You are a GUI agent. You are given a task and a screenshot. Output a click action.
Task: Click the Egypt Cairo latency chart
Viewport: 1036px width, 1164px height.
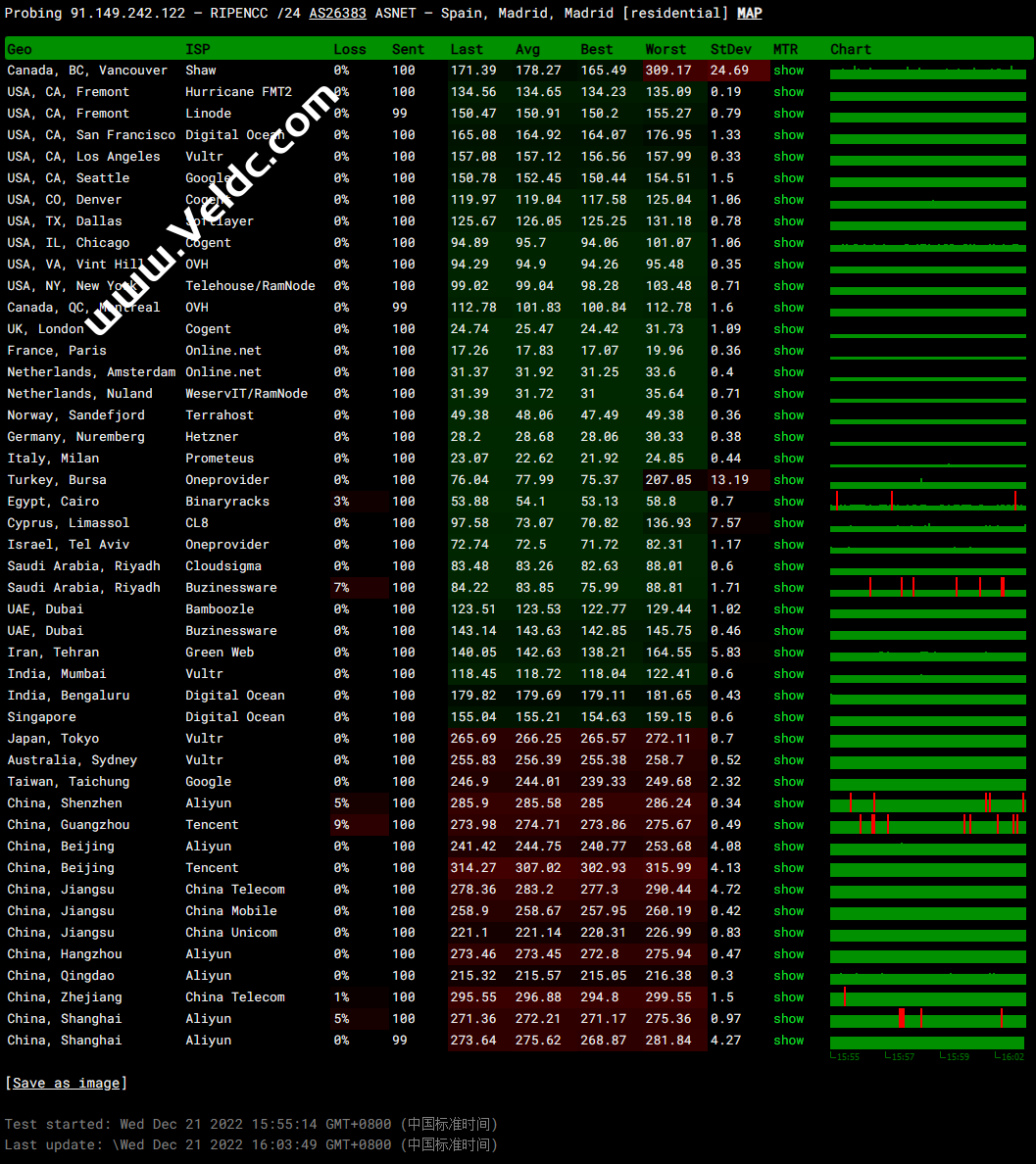click(x=927, y=501)
